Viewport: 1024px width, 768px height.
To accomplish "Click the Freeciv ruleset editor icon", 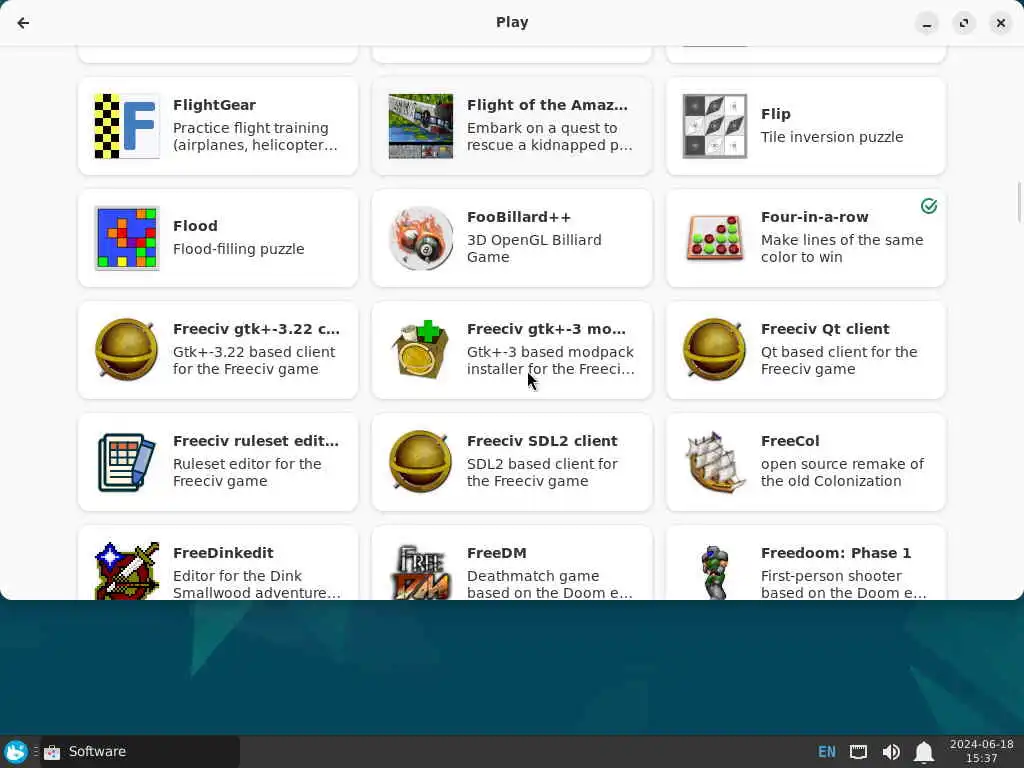I will pos(127,462).
